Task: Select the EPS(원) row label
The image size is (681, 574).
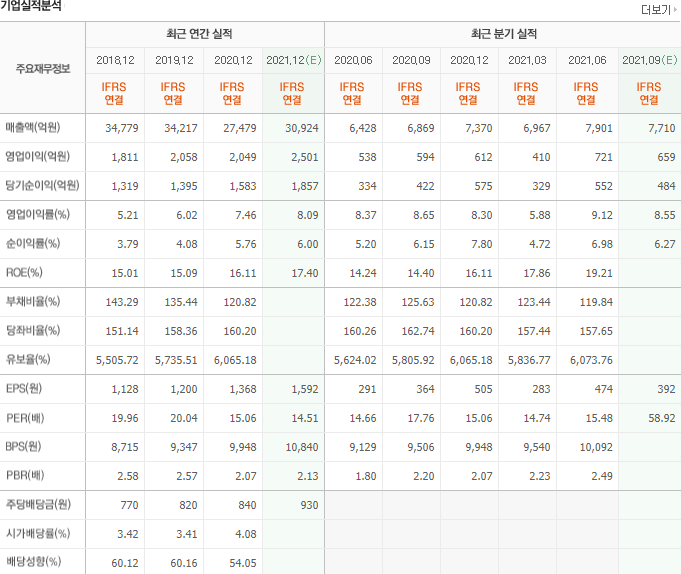Action: [x=23, y=389]
